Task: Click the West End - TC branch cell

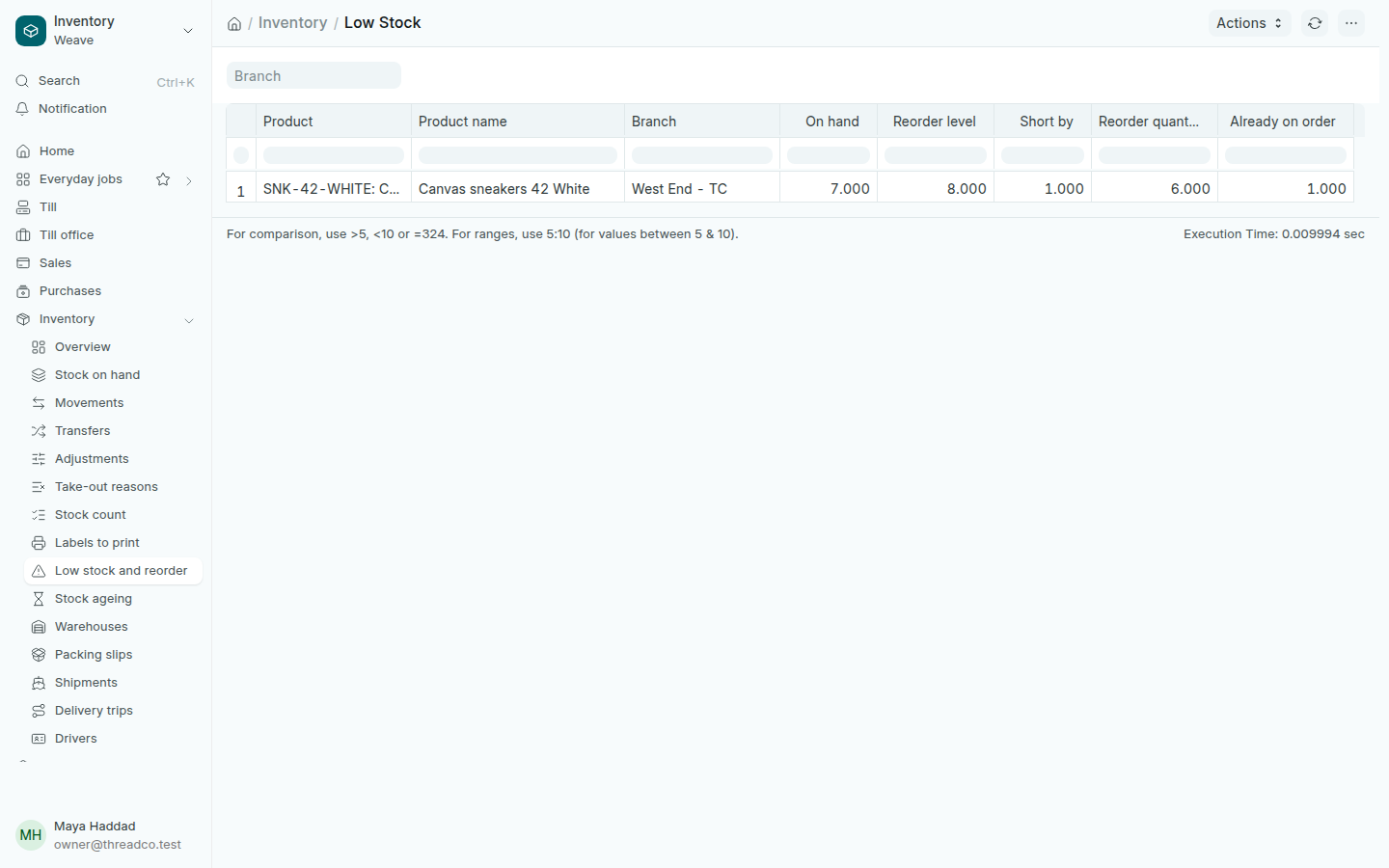Action: (x=702, y=189)
